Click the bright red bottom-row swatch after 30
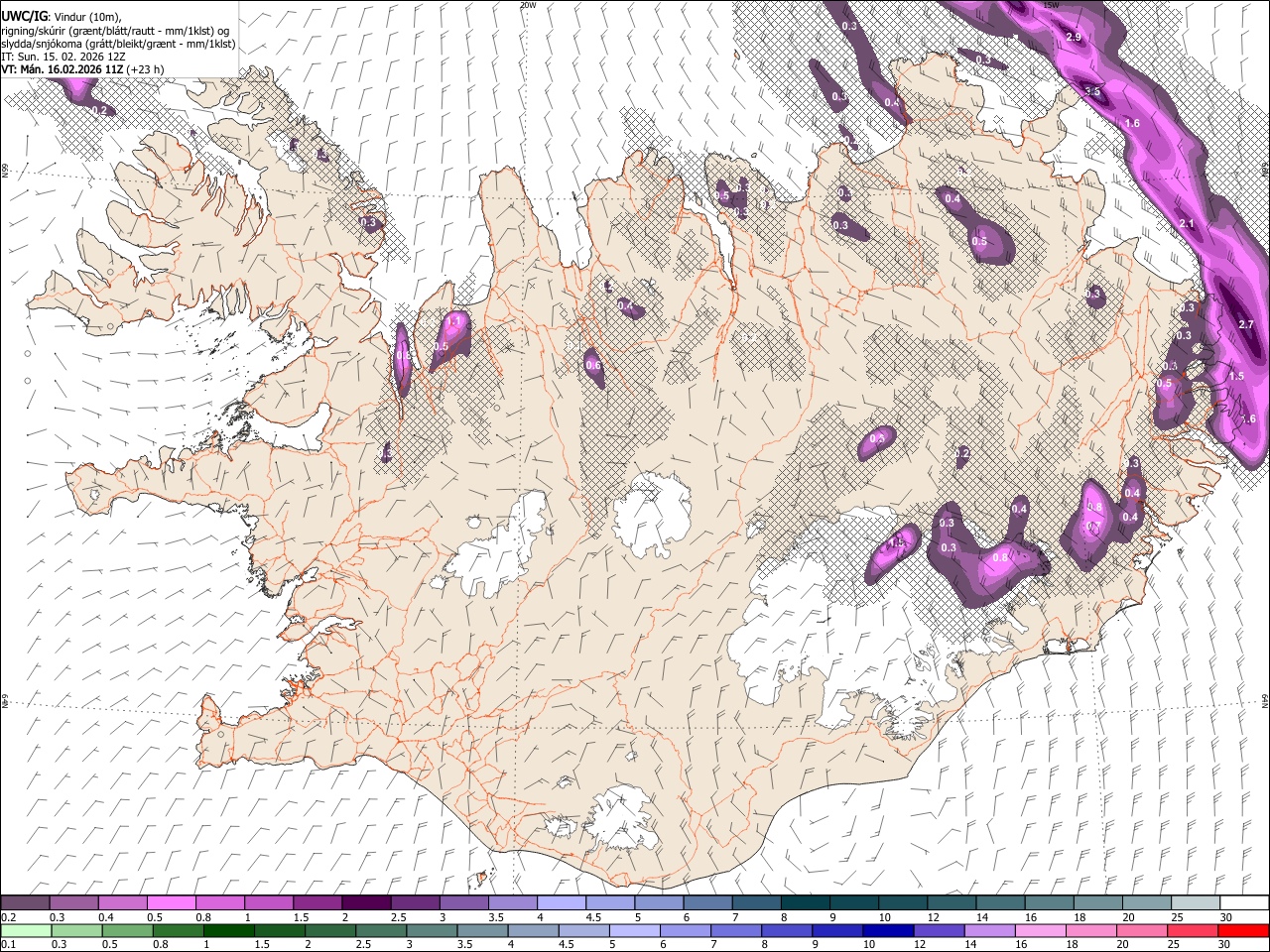The height and width of the screenshot is (952, 1270). coord(1243,931)
